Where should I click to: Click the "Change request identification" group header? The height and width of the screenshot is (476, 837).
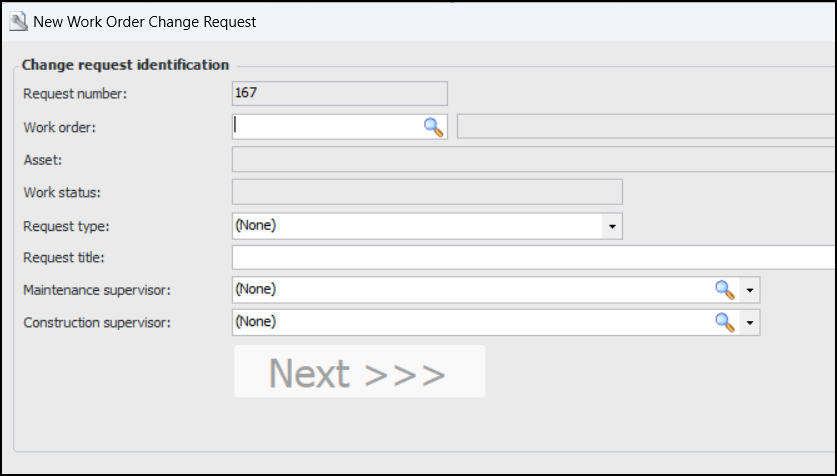click(x=125, y=65)
